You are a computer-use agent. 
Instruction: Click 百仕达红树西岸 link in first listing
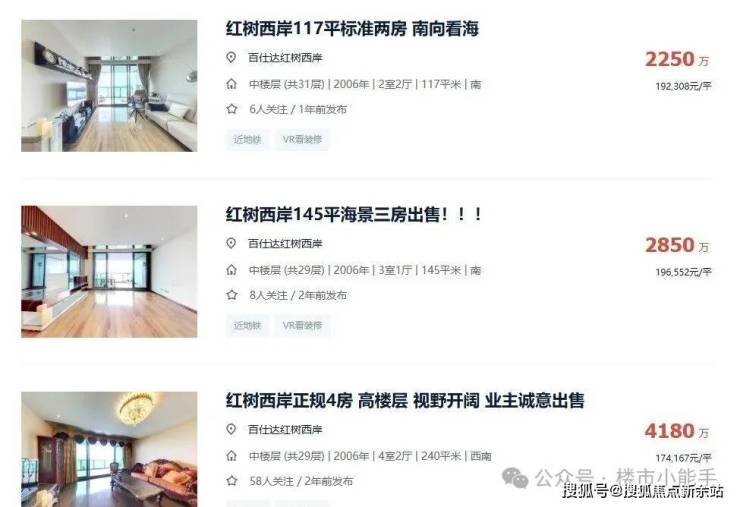point(285,58)
